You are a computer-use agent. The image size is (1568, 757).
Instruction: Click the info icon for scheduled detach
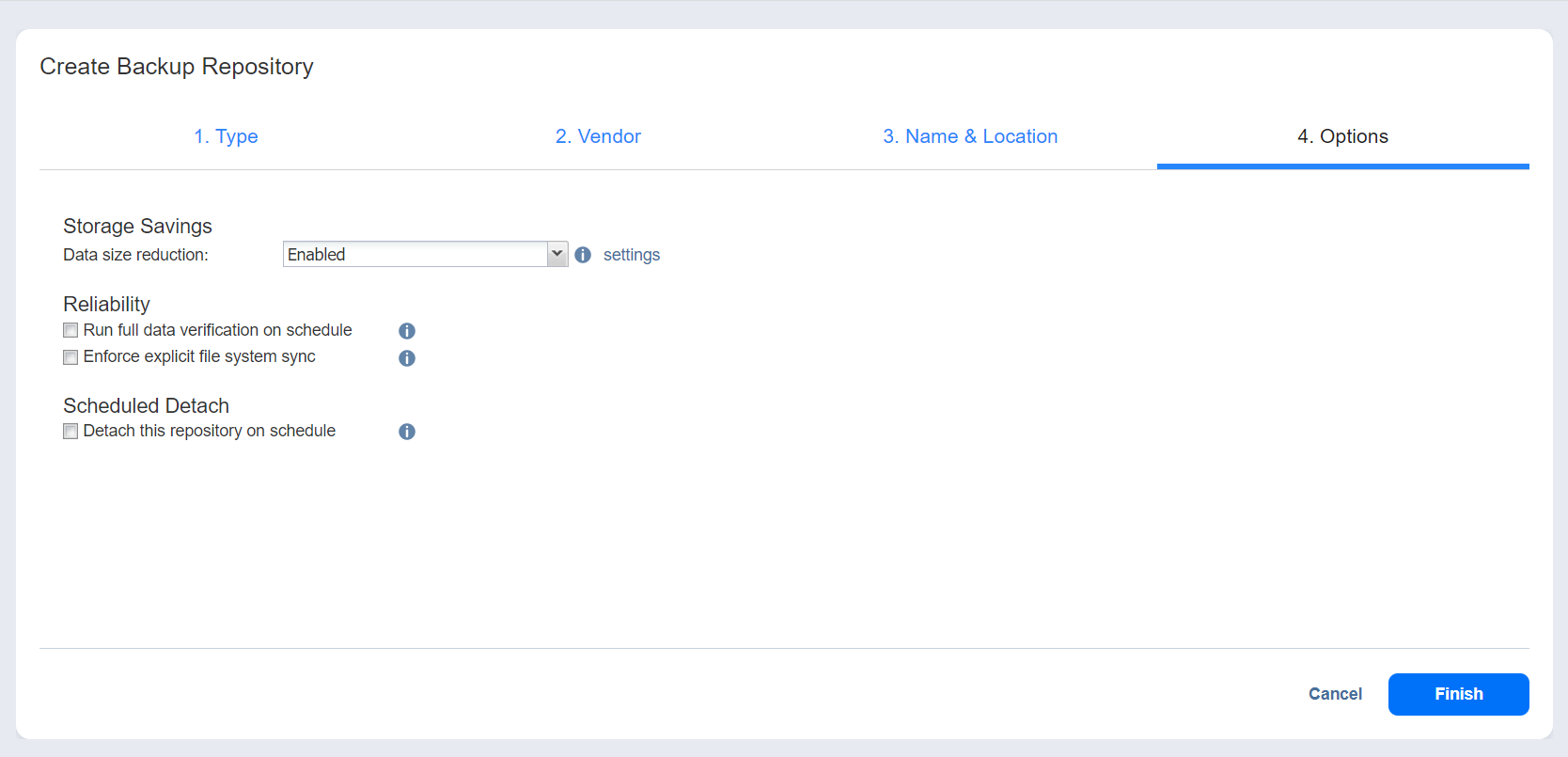406,432
